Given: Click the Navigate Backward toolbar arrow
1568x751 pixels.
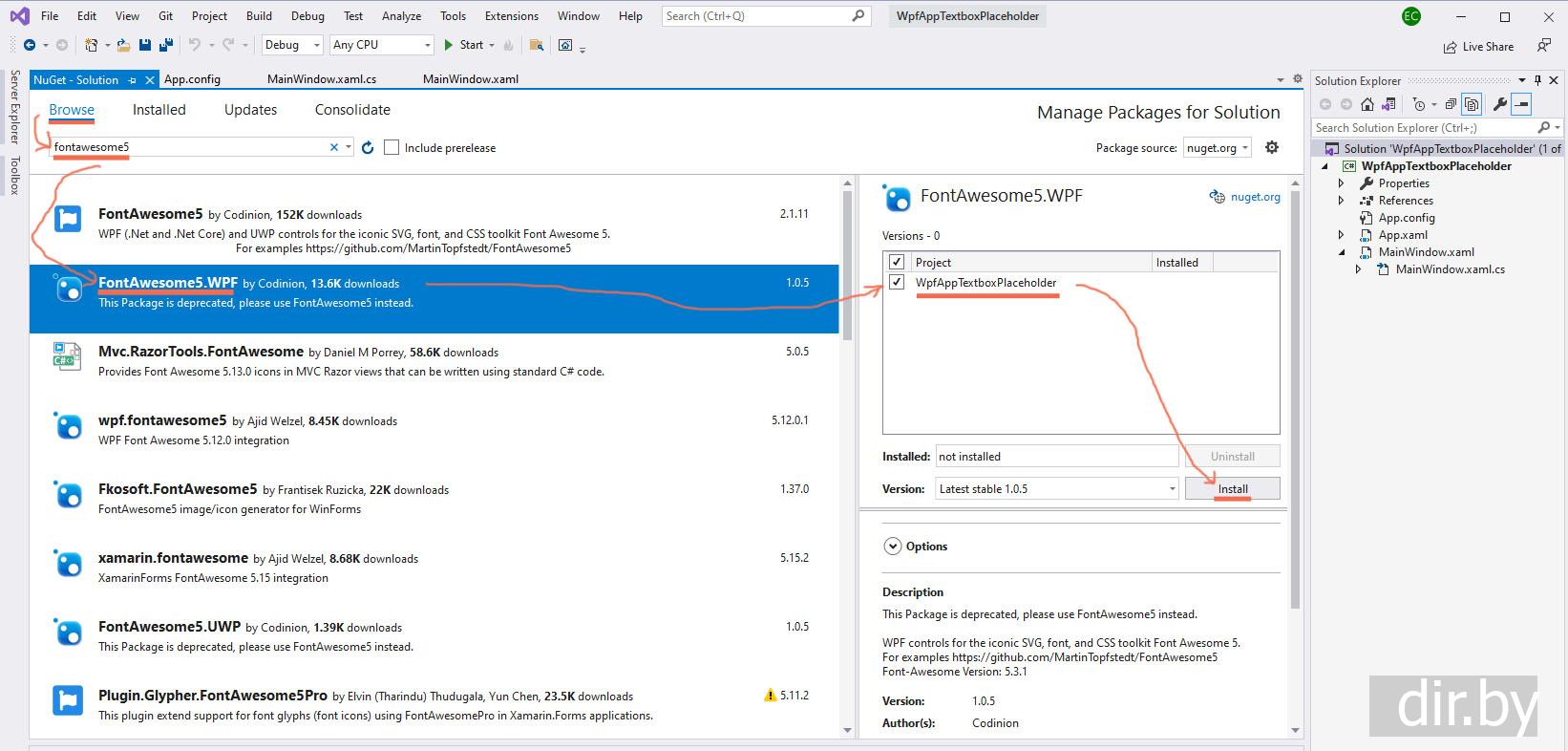Looking at the screenshot, I should [x=30, y=45].
